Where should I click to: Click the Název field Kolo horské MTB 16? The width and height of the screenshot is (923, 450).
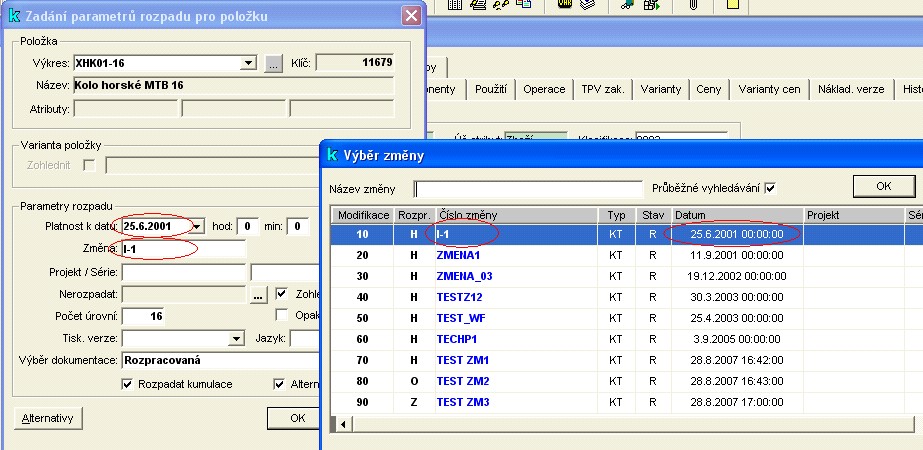coord(234,85)
